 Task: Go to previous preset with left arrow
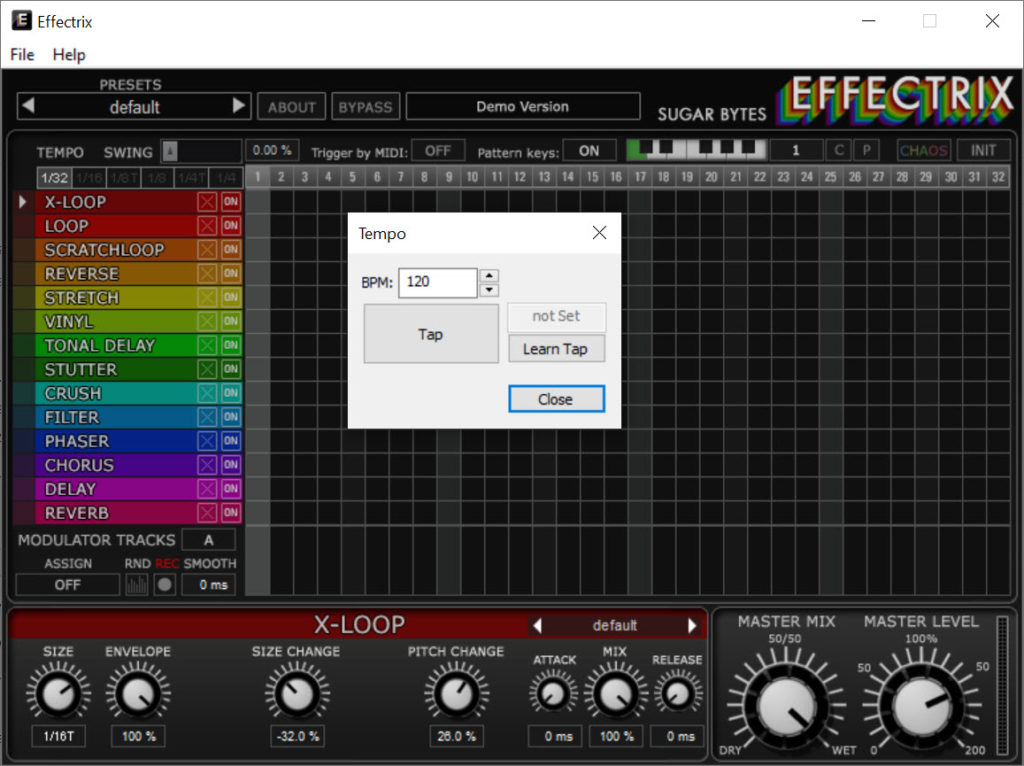point(28,106)
